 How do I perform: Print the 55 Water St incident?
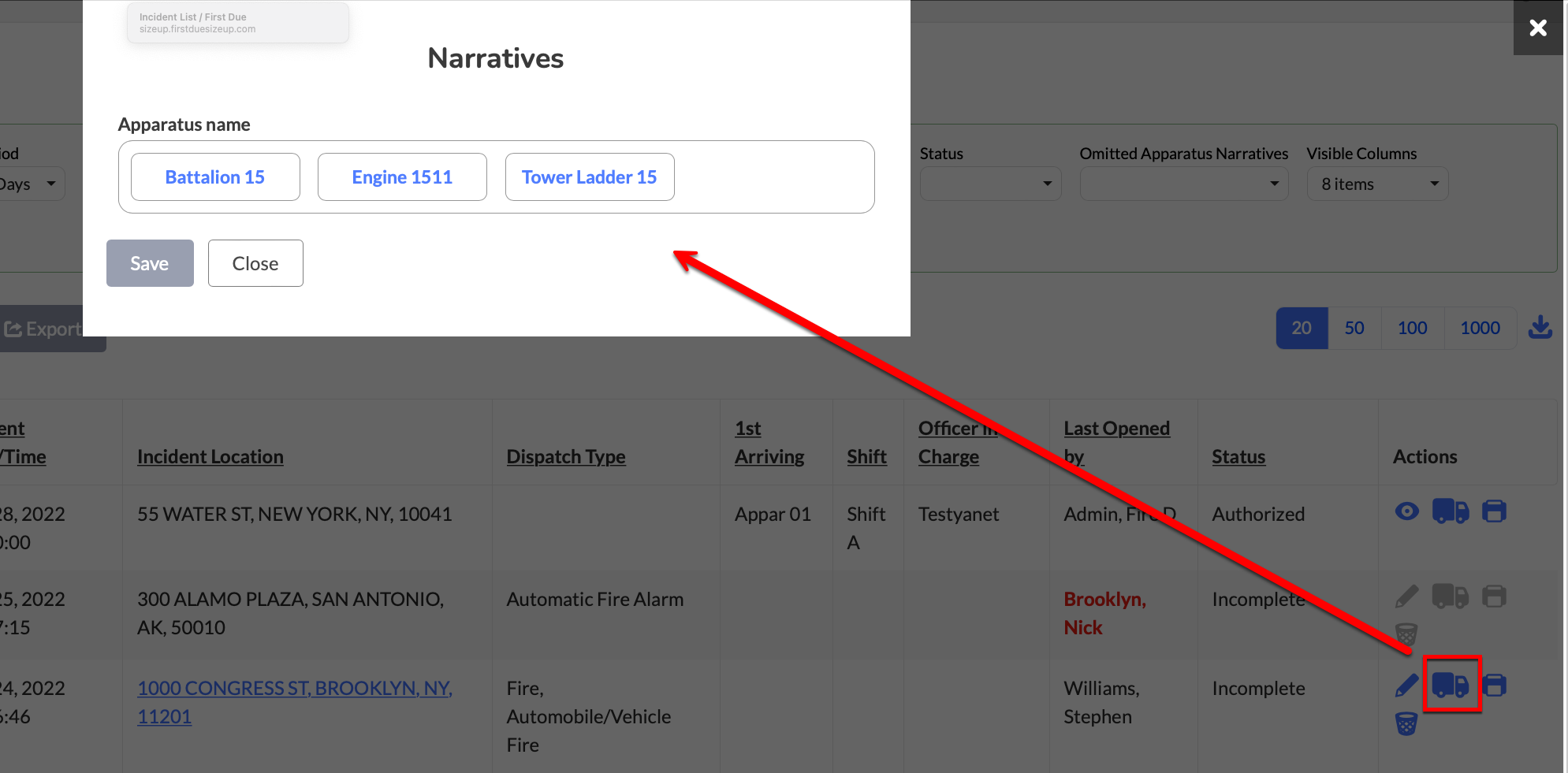[x=1494, y=511]
